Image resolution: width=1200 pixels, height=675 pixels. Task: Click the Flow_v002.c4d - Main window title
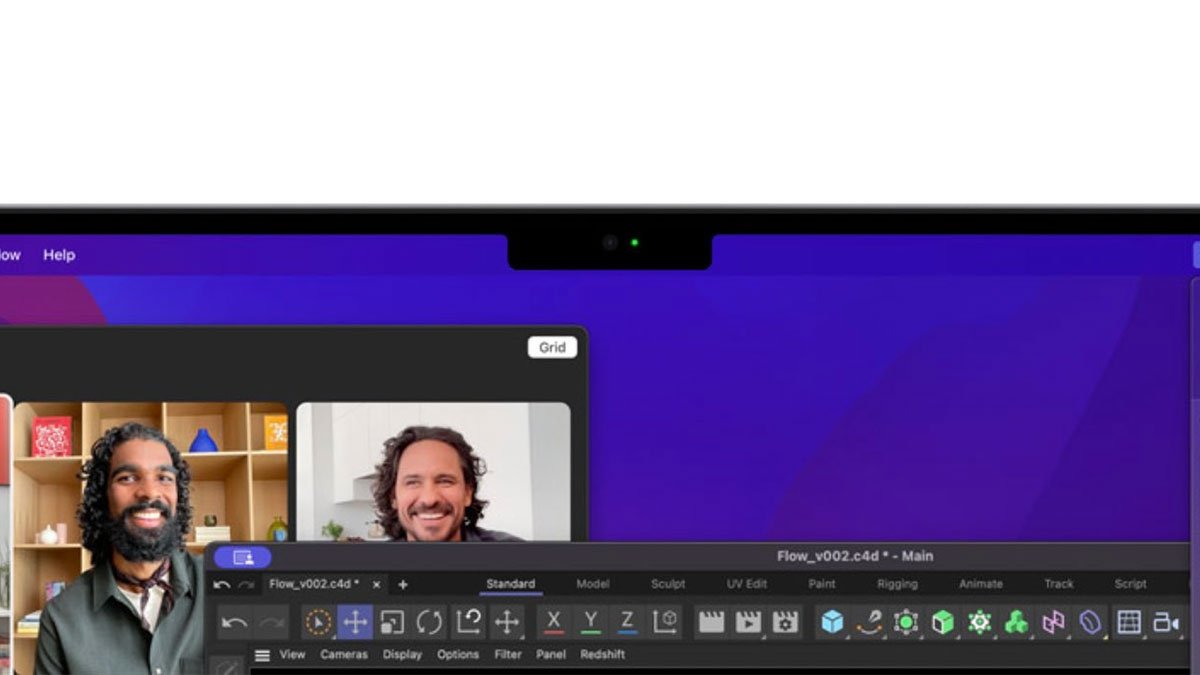(x=855, y=557)
